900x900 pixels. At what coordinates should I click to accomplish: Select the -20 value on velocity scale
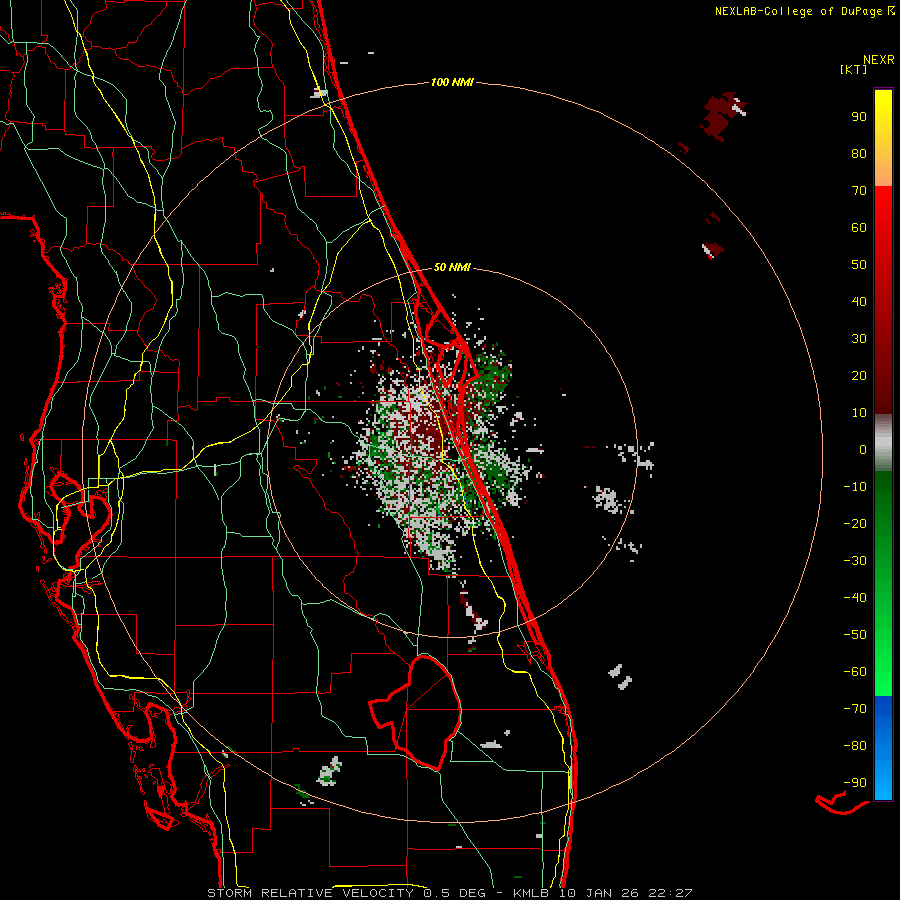[855, 523]
